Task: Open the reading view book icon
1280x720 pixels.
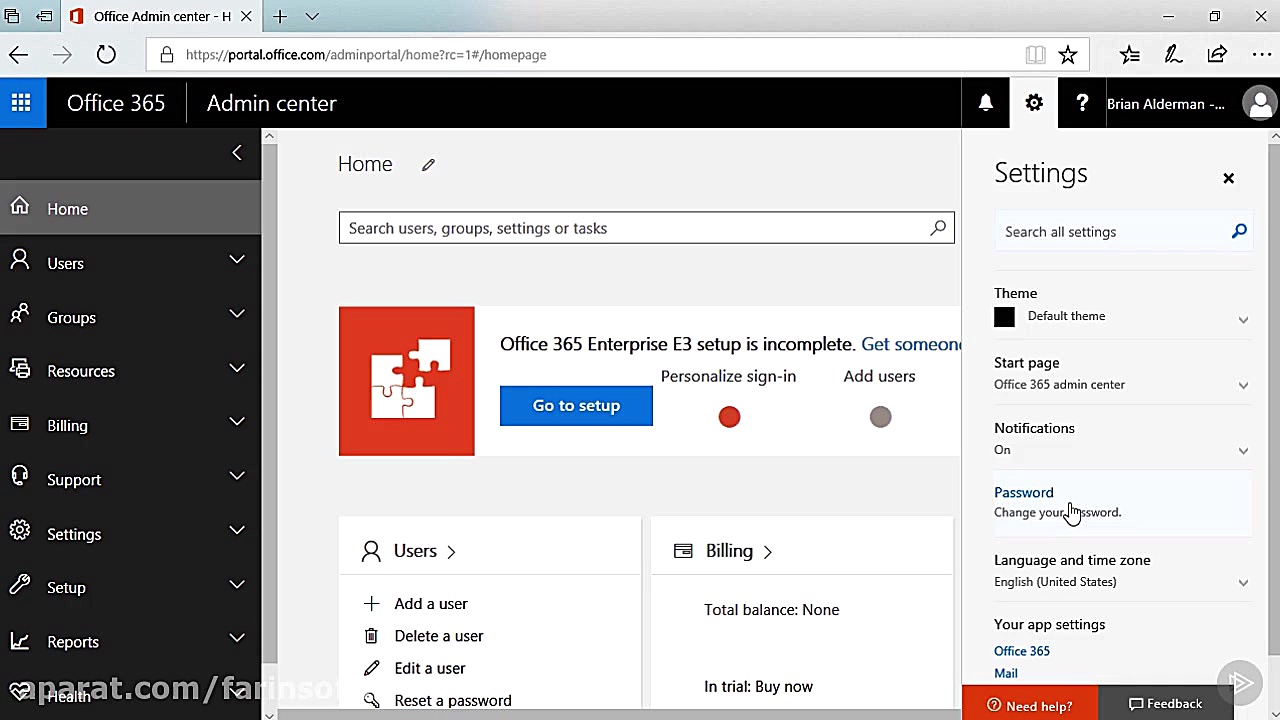Action: coord(1035,55)
